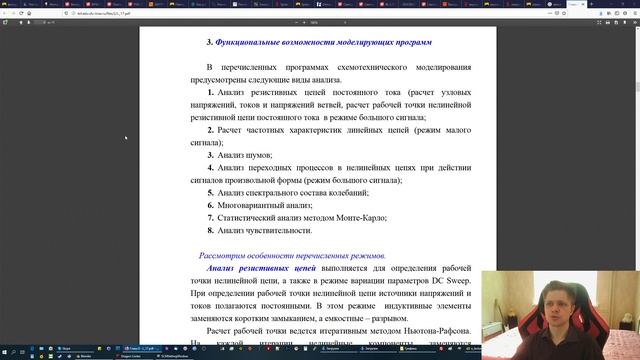Image resolution: width=640 pixels, height=360 pixels.
Task: Click the vertical scrollbar thumb
Action: [x=637, y=87]
